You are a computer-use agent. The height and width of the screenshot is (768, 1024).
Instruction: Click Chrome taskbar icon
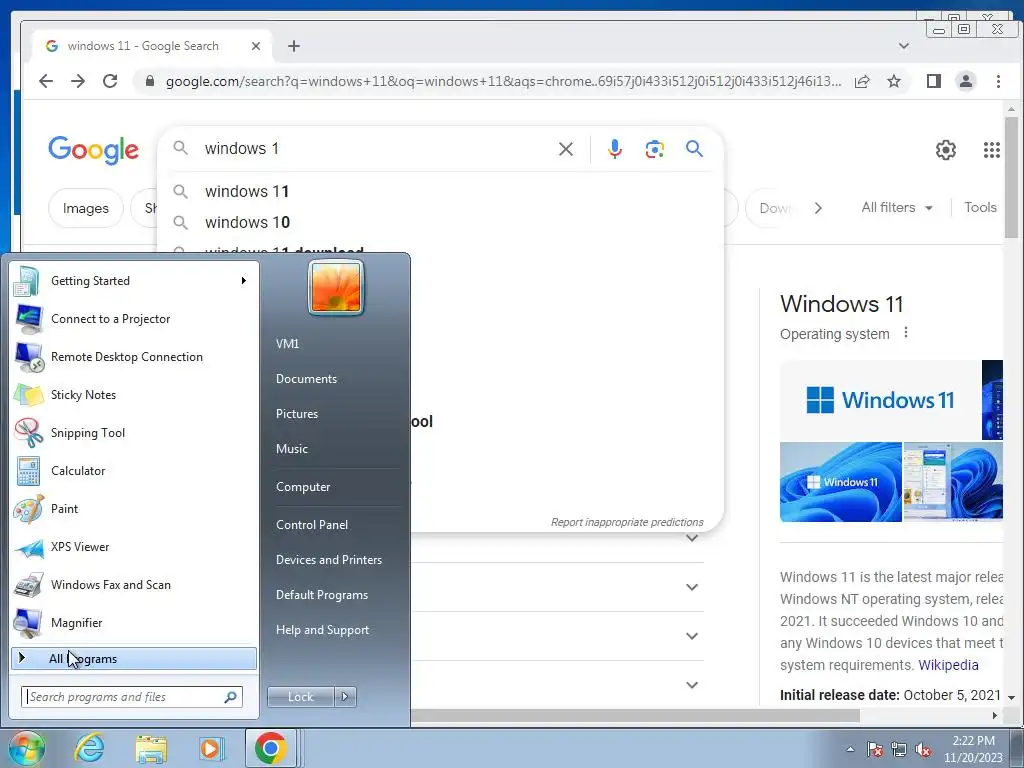pyautogui.click(x=271, y=748)
